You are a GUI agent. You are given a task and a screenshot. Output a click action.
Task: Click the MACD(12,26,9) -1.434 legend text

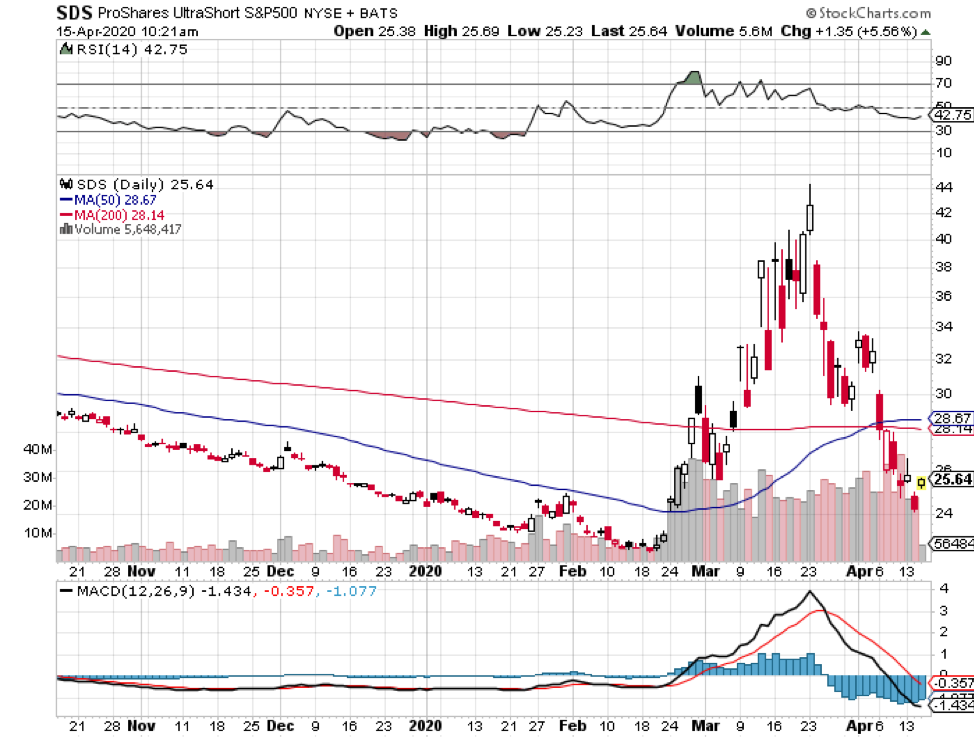(x=164, y=591)
